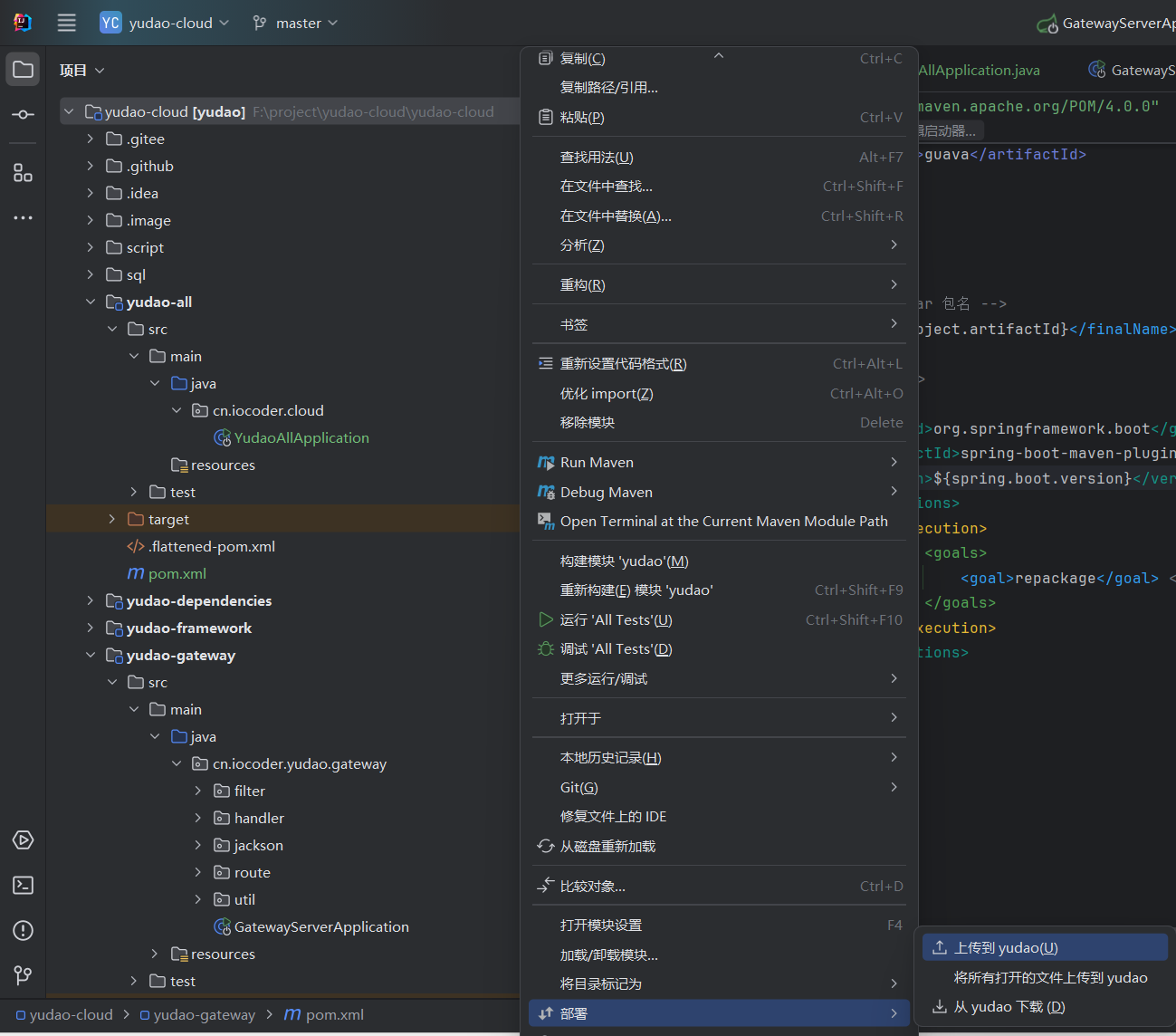Open the Project tool window icon
The height and width of the screenshot is (1036, 1176).
(x=23, y=70)
